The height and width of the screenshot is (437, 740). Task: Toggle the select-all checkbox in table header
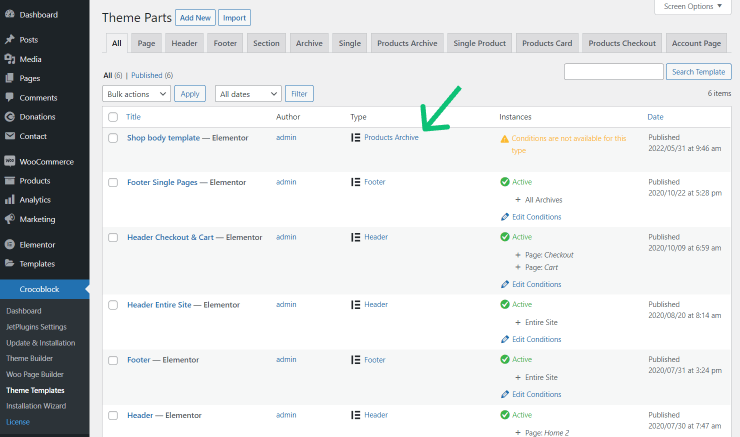113,117
